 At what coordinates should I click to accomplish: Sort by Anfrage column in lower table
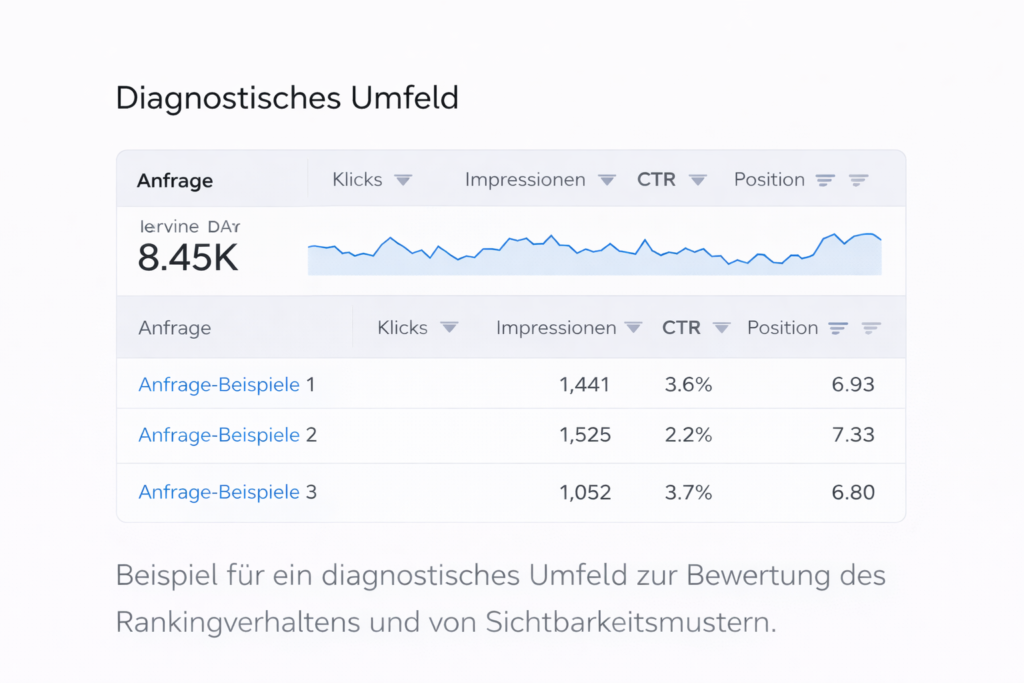[x=175, y=328]
